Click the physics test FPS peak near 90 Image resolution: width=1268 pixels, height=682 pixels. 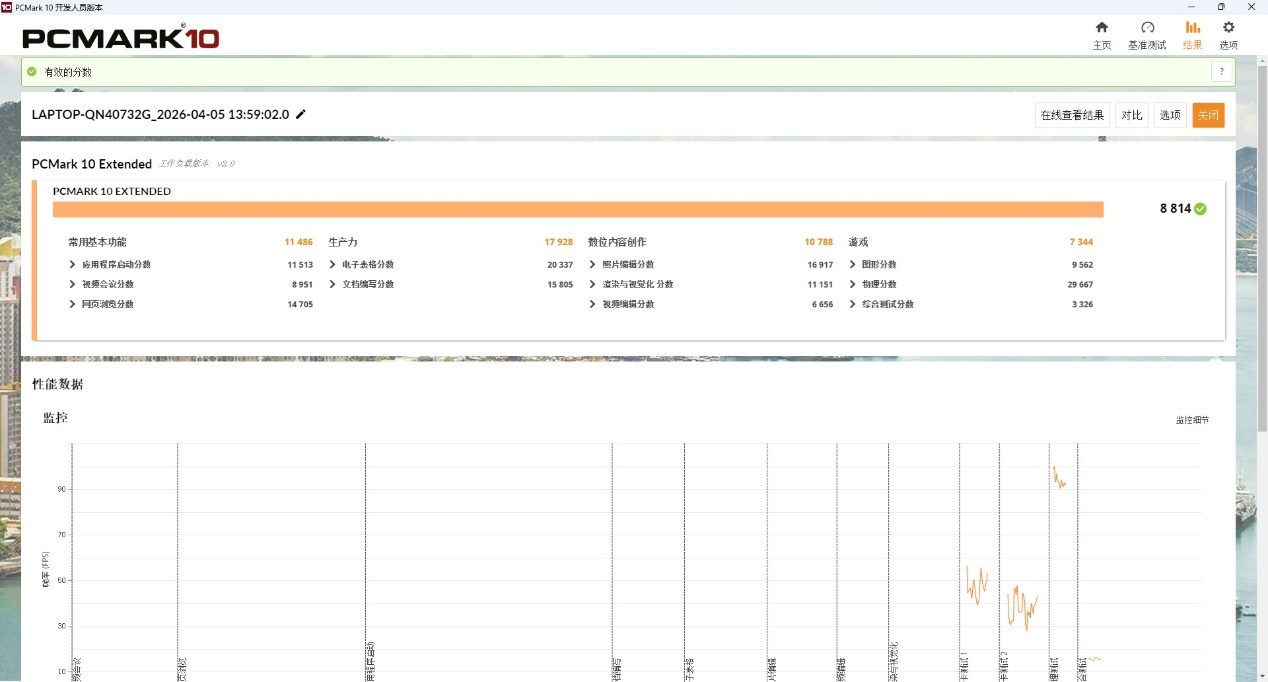coord(1058,477)
